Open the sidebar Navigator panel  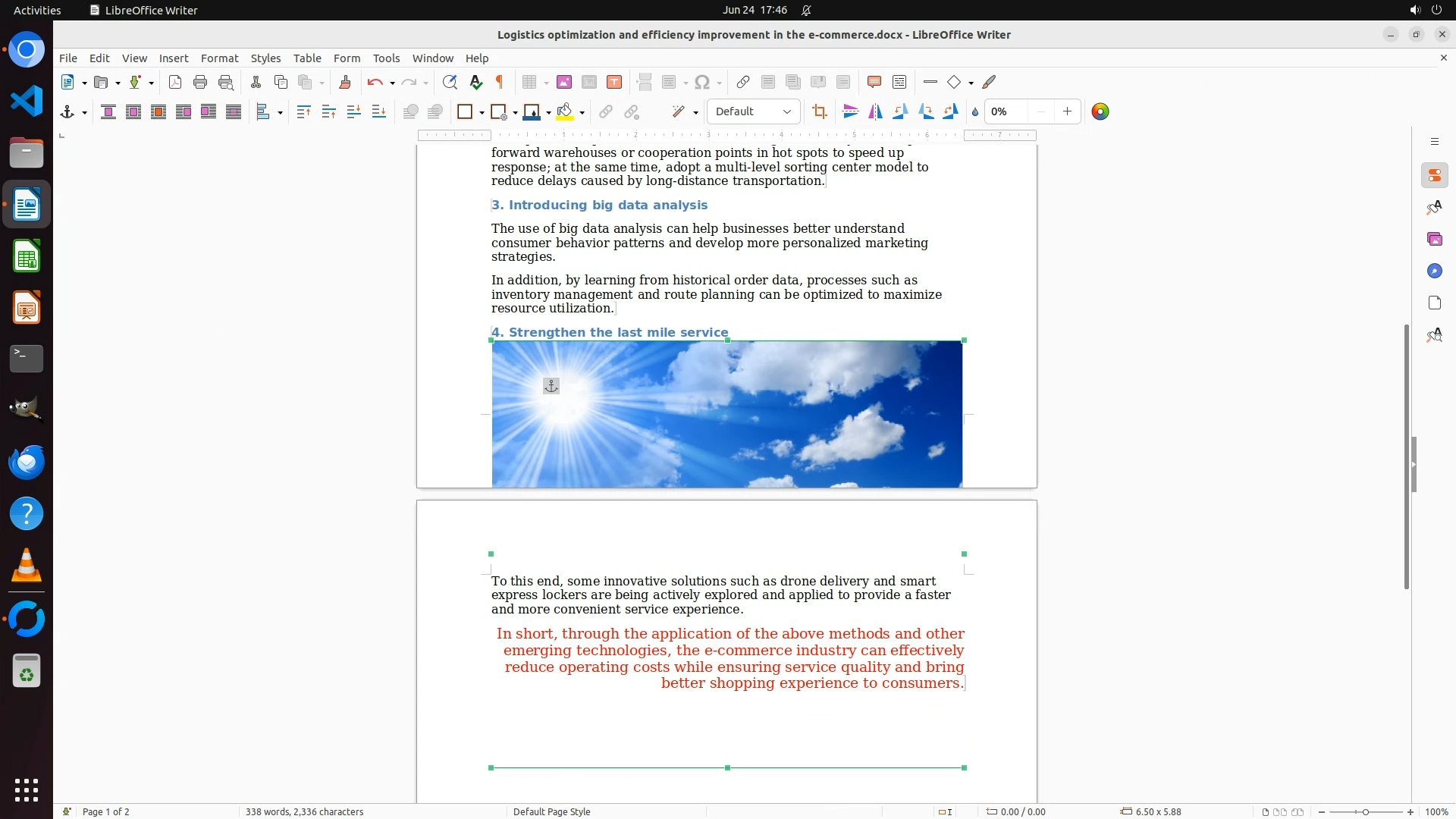(1434, 271)
